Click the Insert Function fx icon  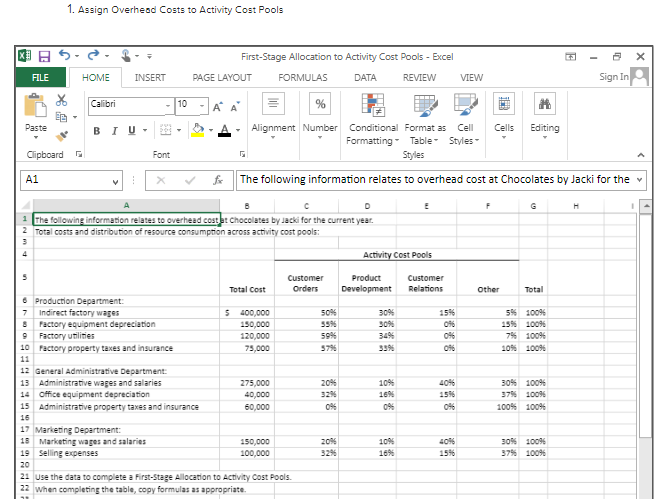tap(218, 180)
